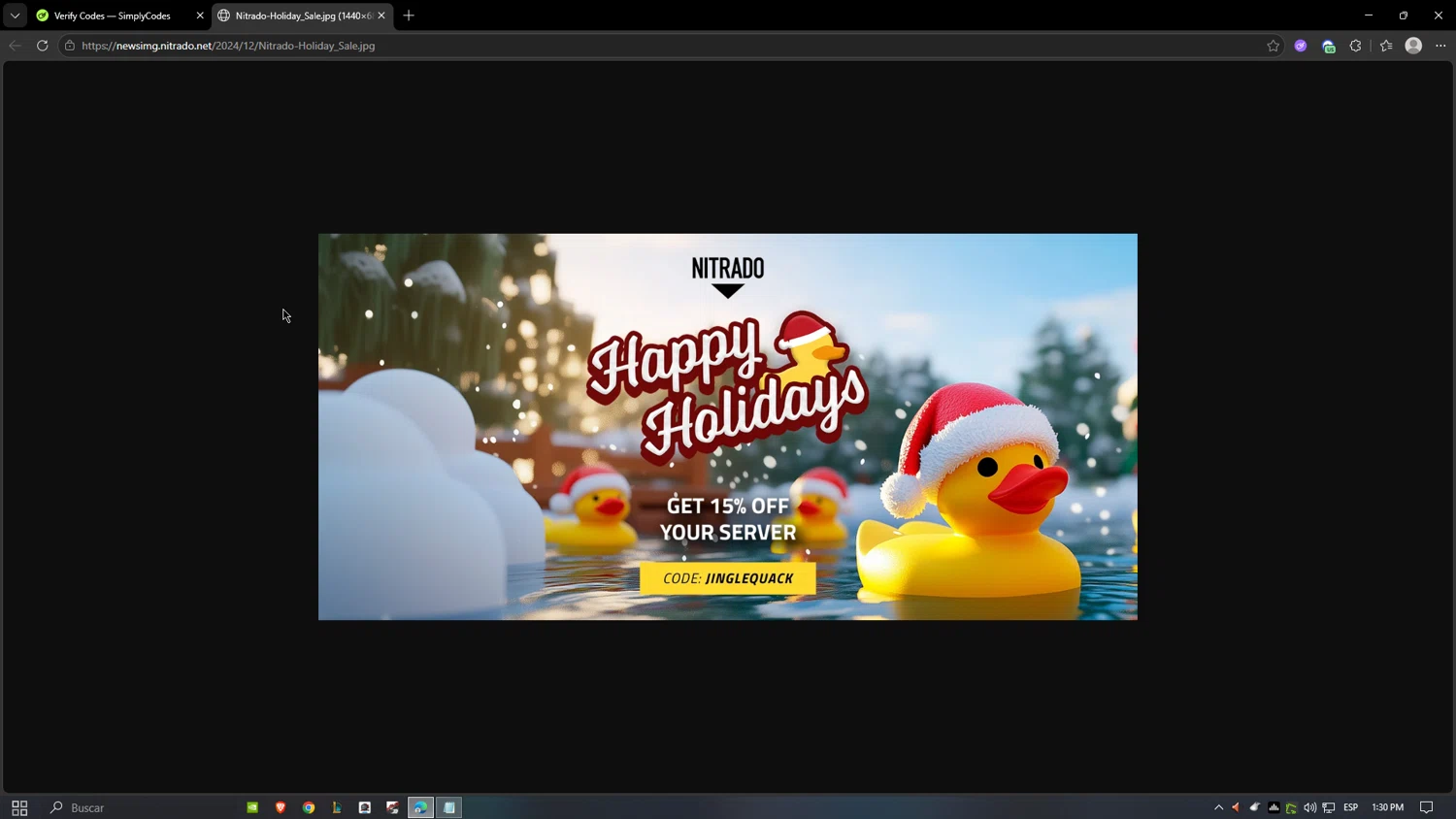Add this page to favorites with star
Screen dimensions: 1456x819
point(1274,46)
